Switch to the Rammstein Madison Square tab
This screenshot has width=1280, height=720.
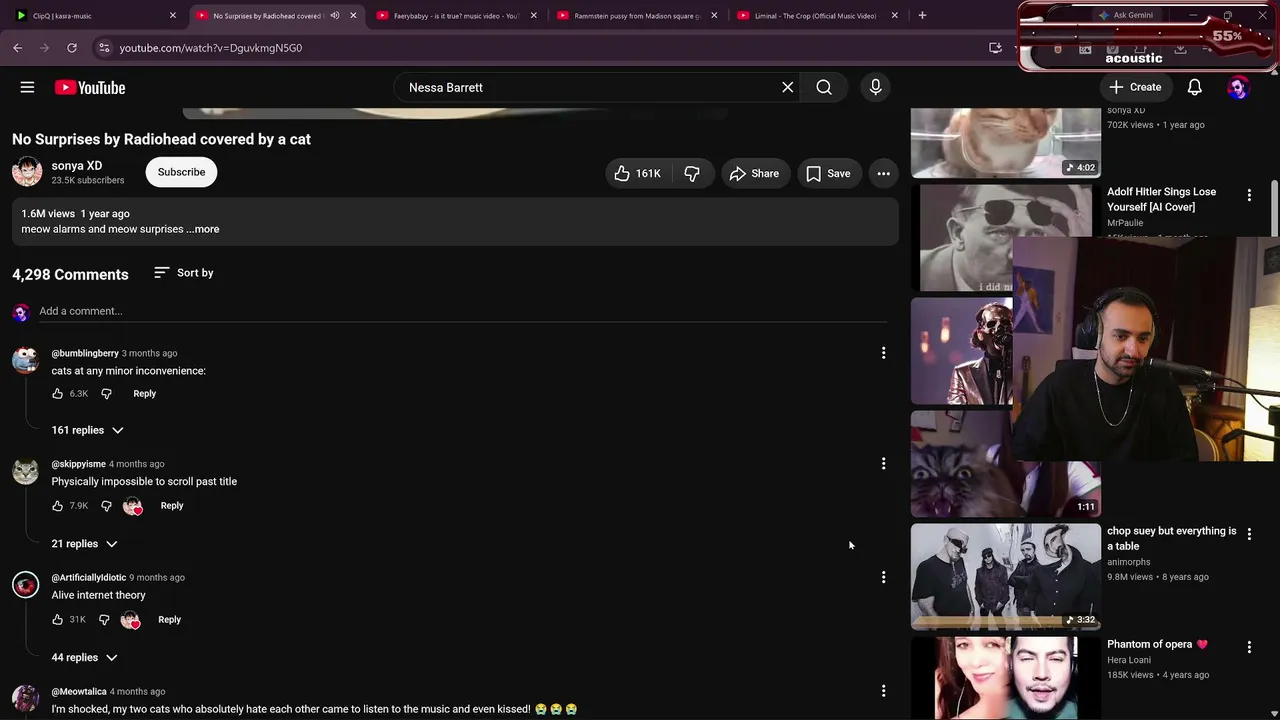[x=636, y=15]
